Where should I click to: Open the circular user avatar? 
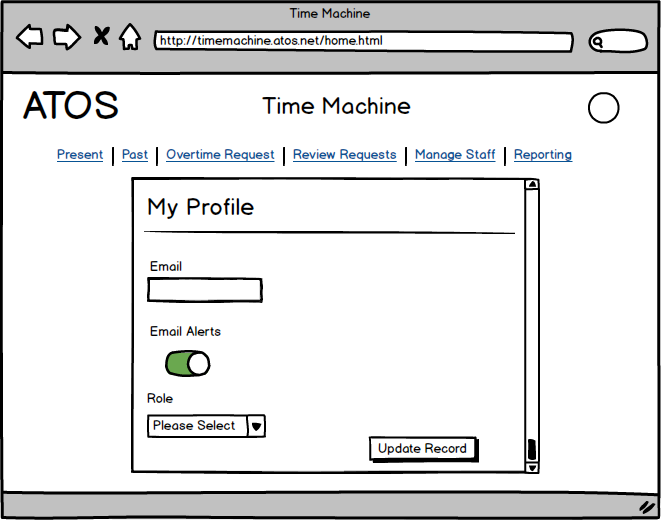pos(603,108)
